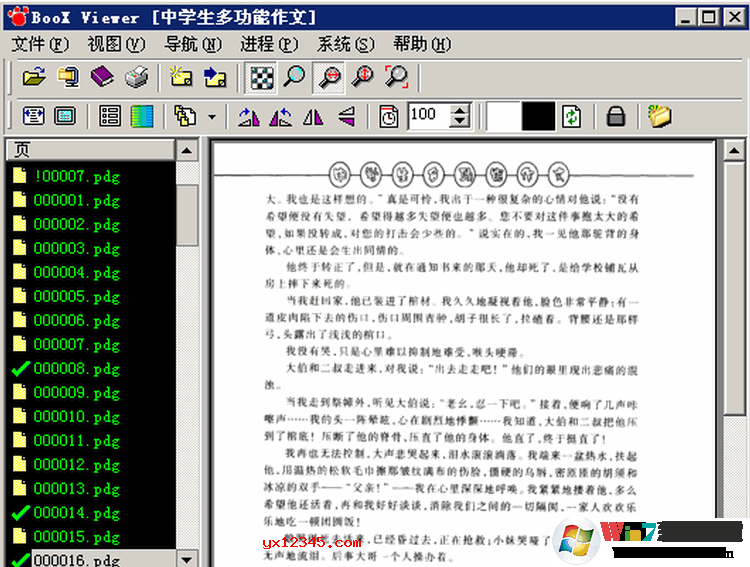Click the color gradient panel icon

pos(142,116)
